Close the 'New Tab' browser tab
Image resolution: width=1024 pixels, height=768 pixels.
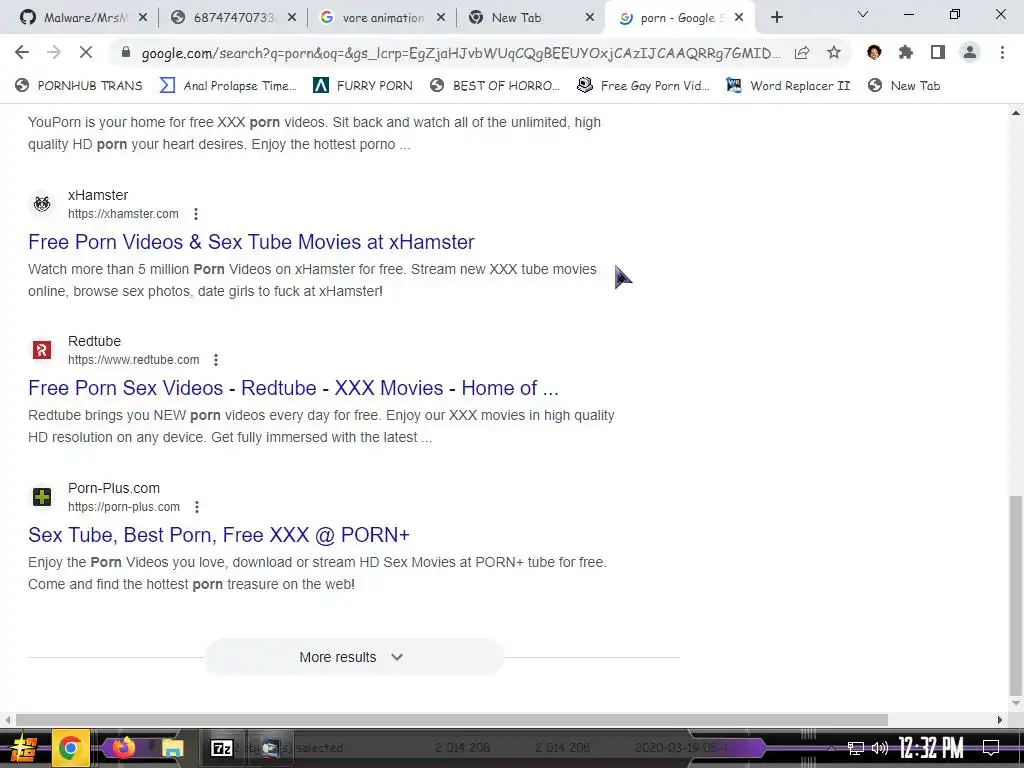coord(590,18)
